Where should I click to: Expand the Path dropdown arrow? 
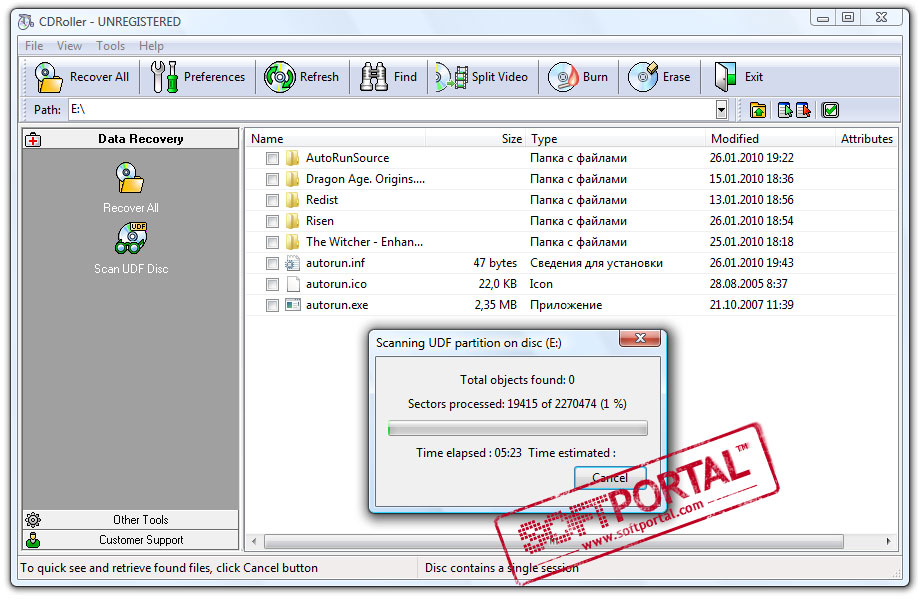[721, 109]
